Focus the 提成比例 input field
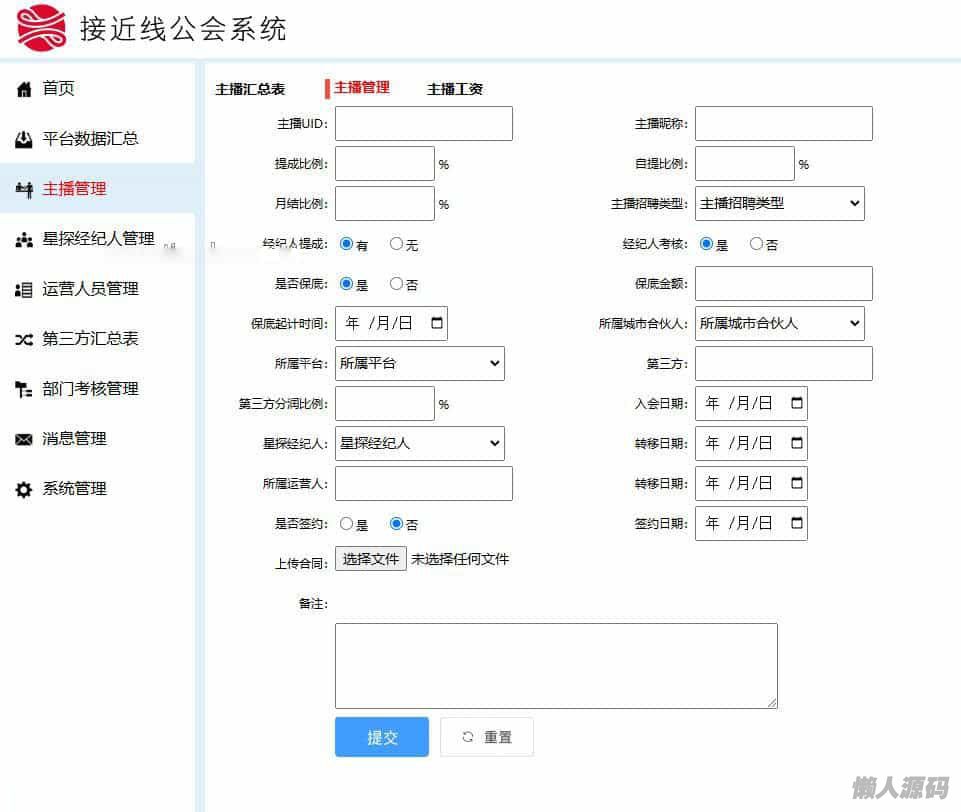This screenshot has width=961, height=812. 385,164
